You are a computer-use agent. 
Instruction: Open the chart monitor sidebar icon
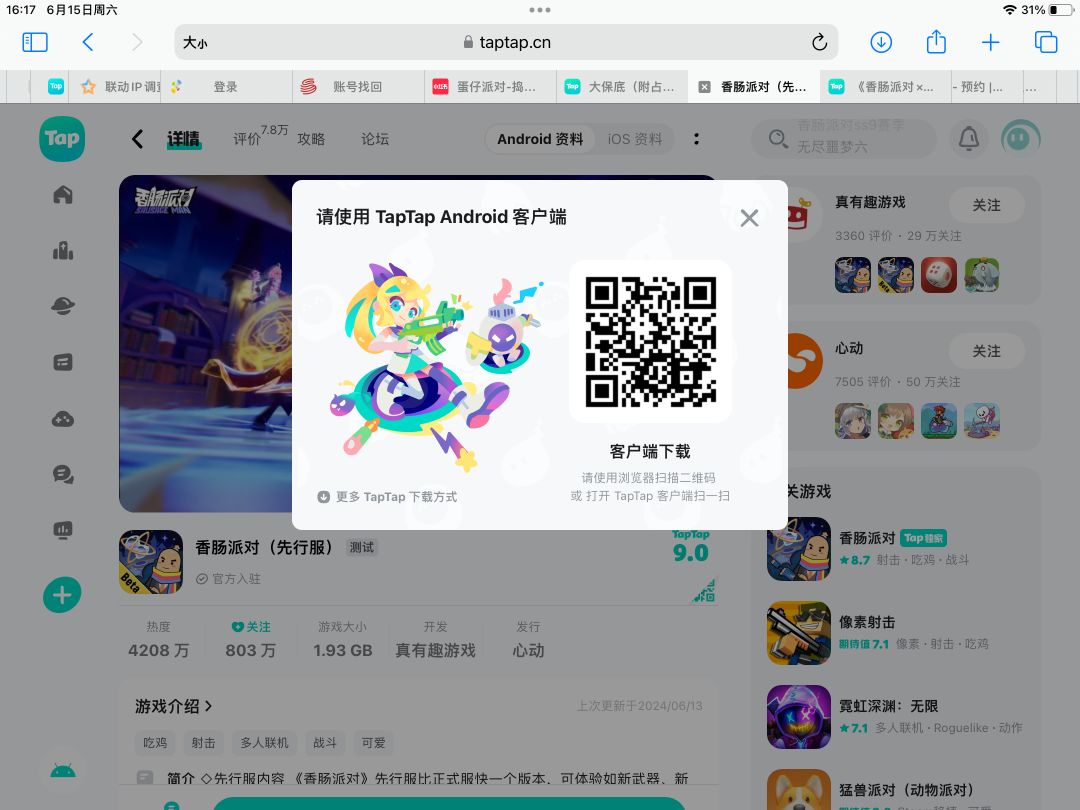[x=63, y=530]
